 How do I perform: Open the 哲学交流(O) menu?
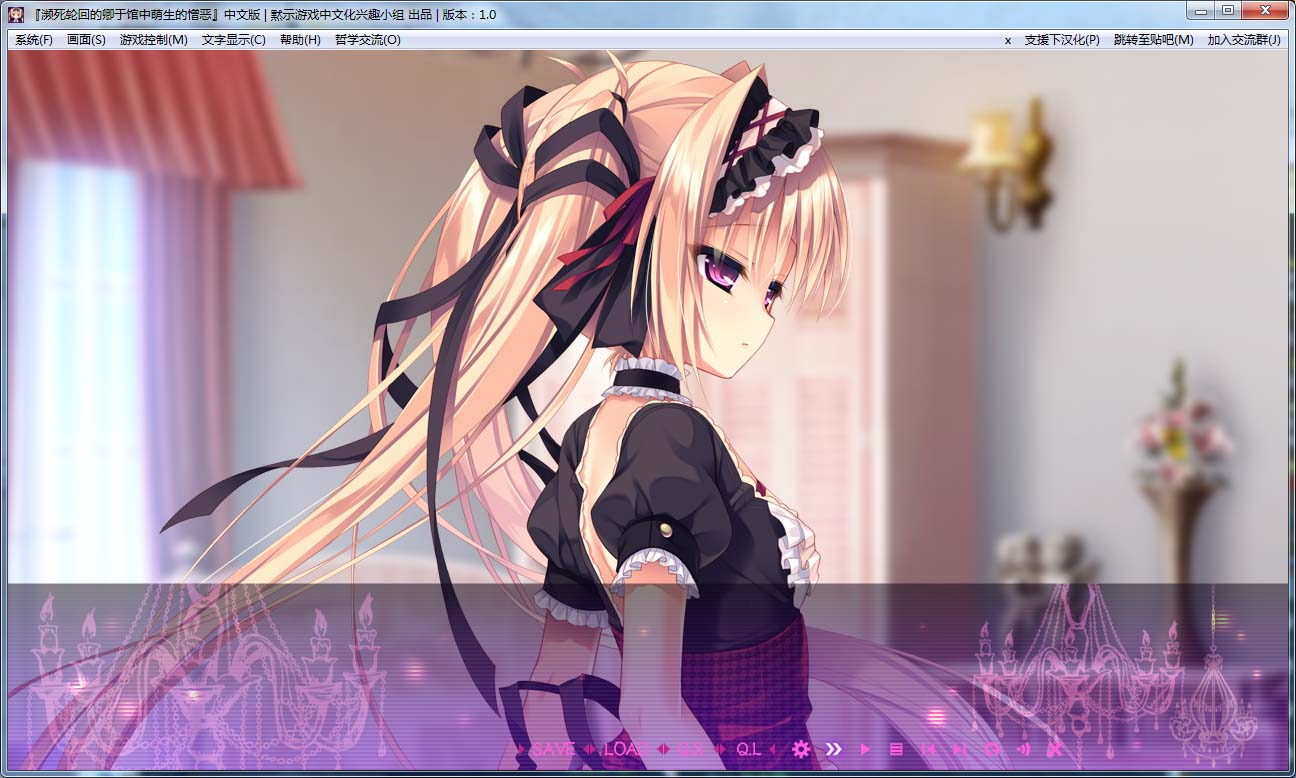(x=368, y=40)
